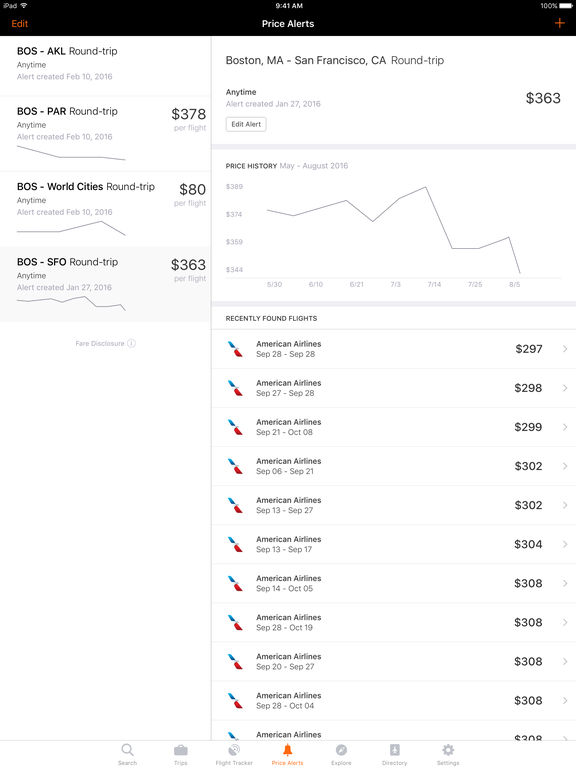Viewport: 576px width, 768px height.
Task: Expand the $297 American Airlines flight chevron
Action: coord(565,349)
